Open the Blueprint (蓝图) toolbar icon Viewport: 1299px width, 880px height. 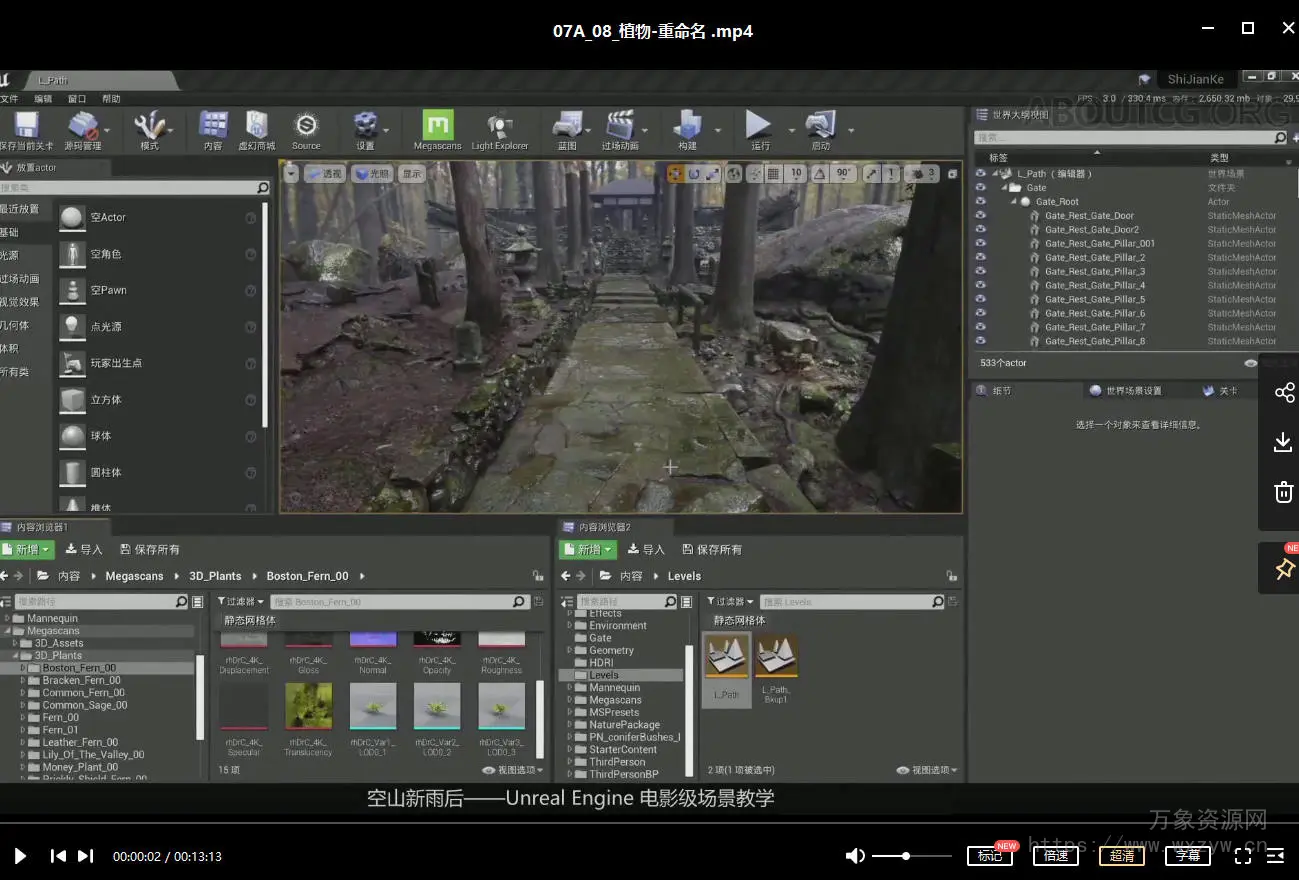point(567,126)
